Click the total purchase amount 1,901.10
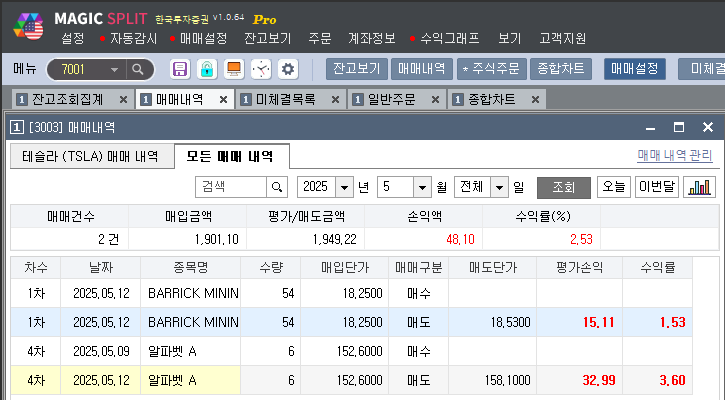725x400 pixels. pyautogui.click(x=216, y=239)
